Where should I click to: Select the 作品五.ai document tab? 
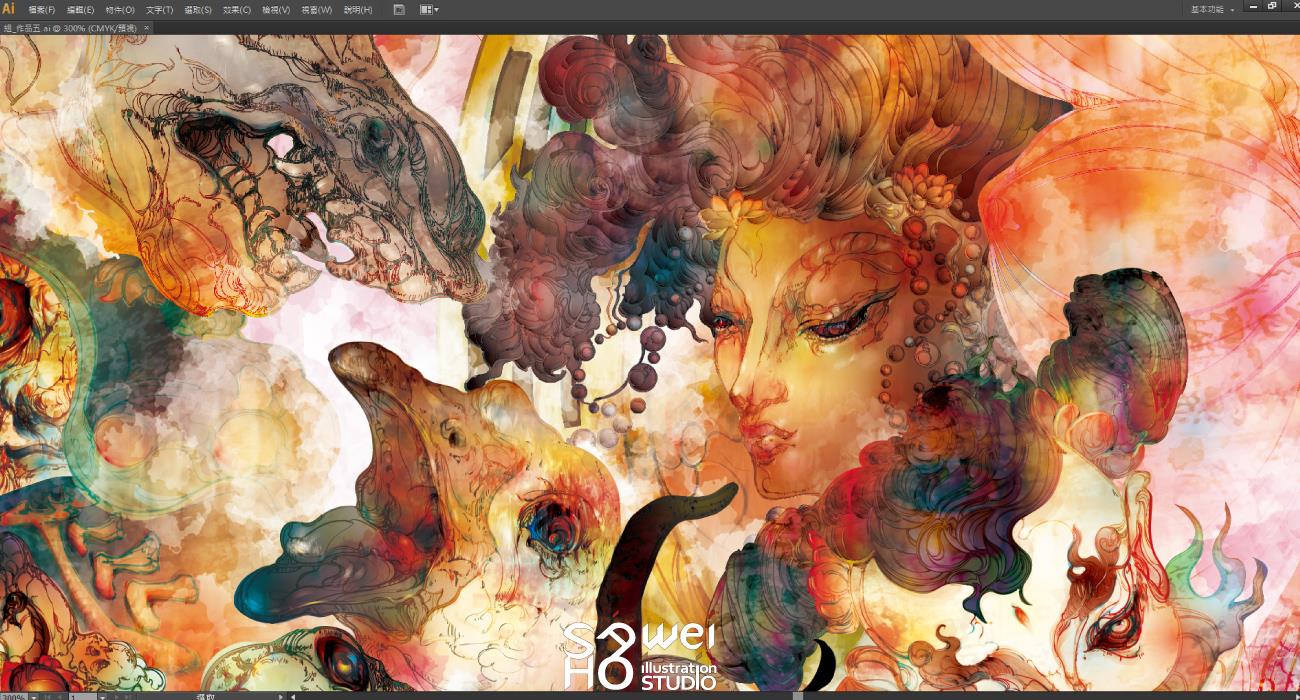tap(70, 28)
